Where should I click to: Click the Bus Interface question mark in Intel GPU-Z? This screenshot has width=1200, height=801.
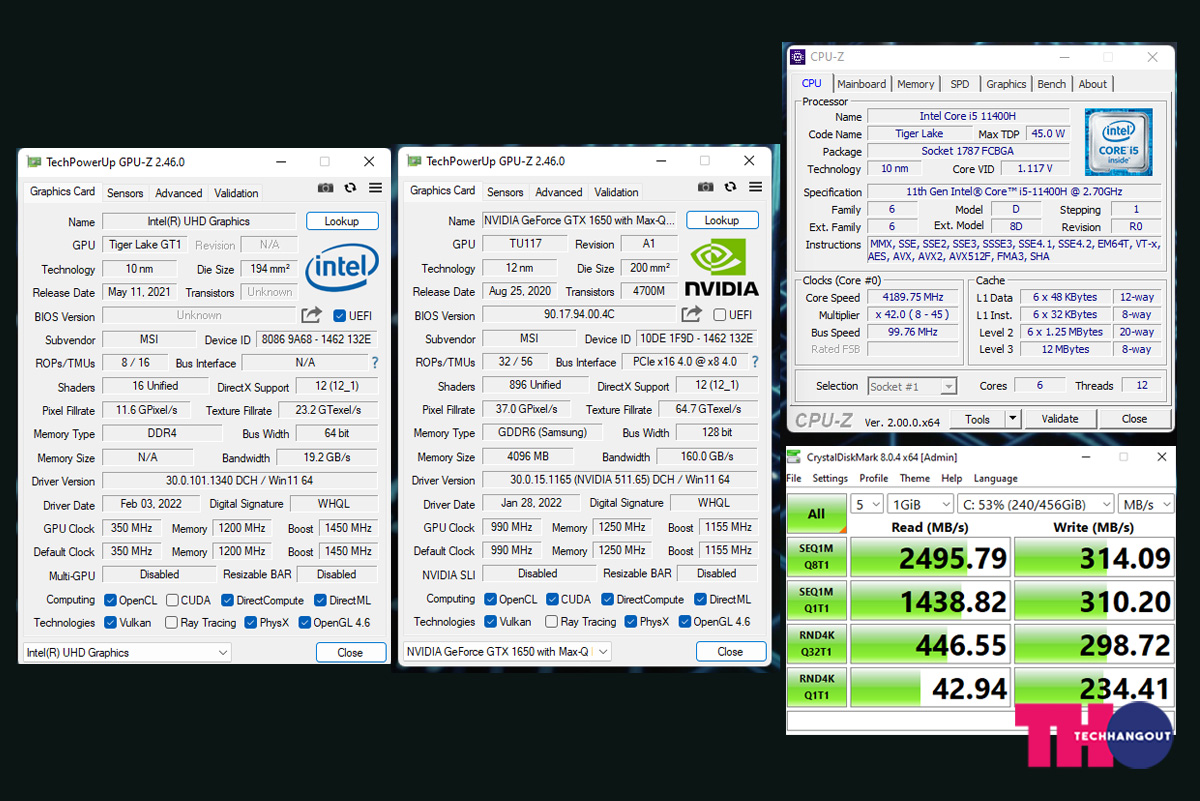click(x=375, y=363)
